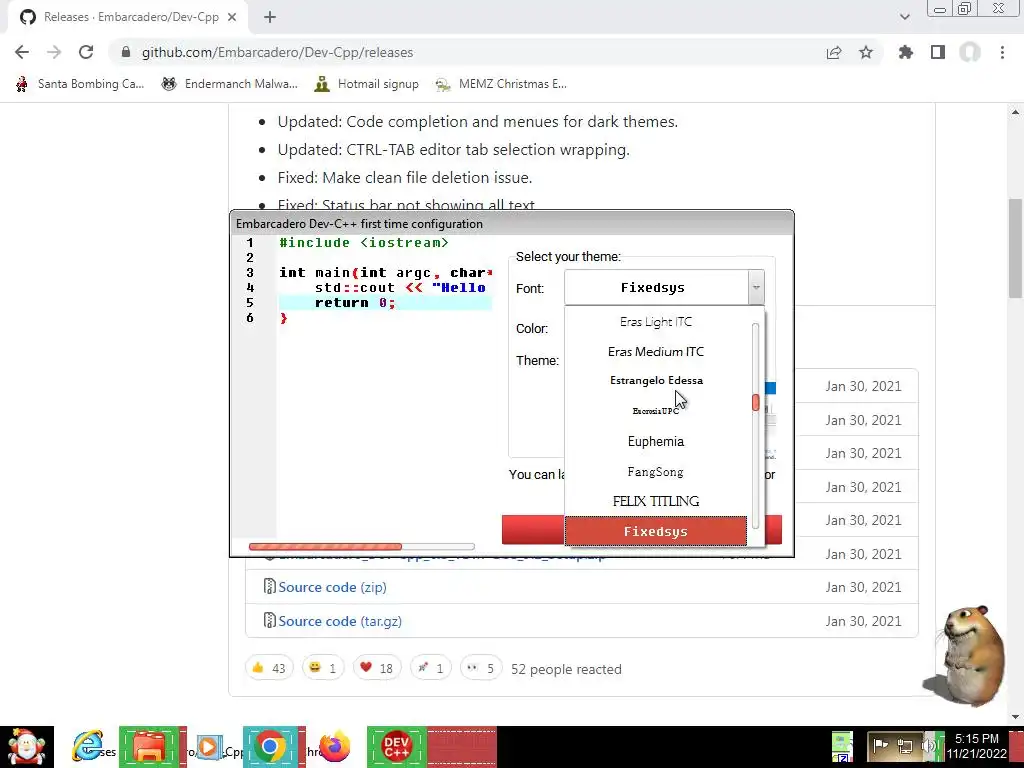Open File Explorer from taskbar
The image size is (1024, 768).
click(x=148, y=747)
